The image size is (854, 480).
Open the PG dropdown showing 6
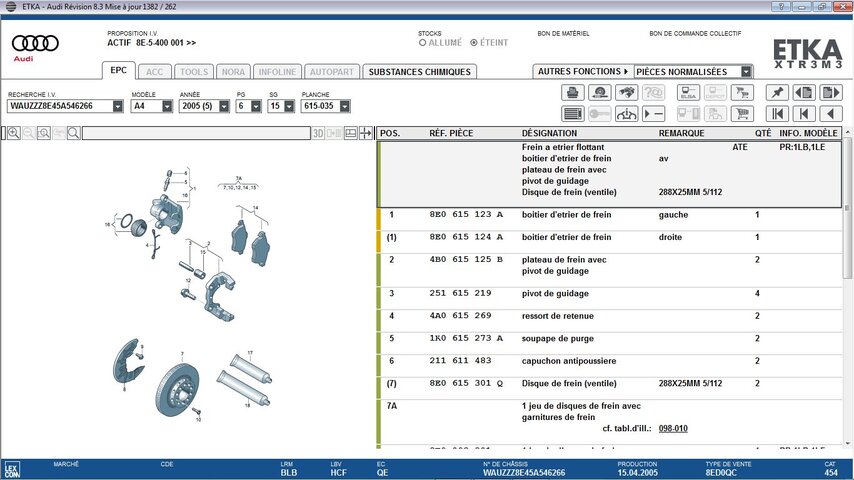pyautogui.click(x=256, y=106)
